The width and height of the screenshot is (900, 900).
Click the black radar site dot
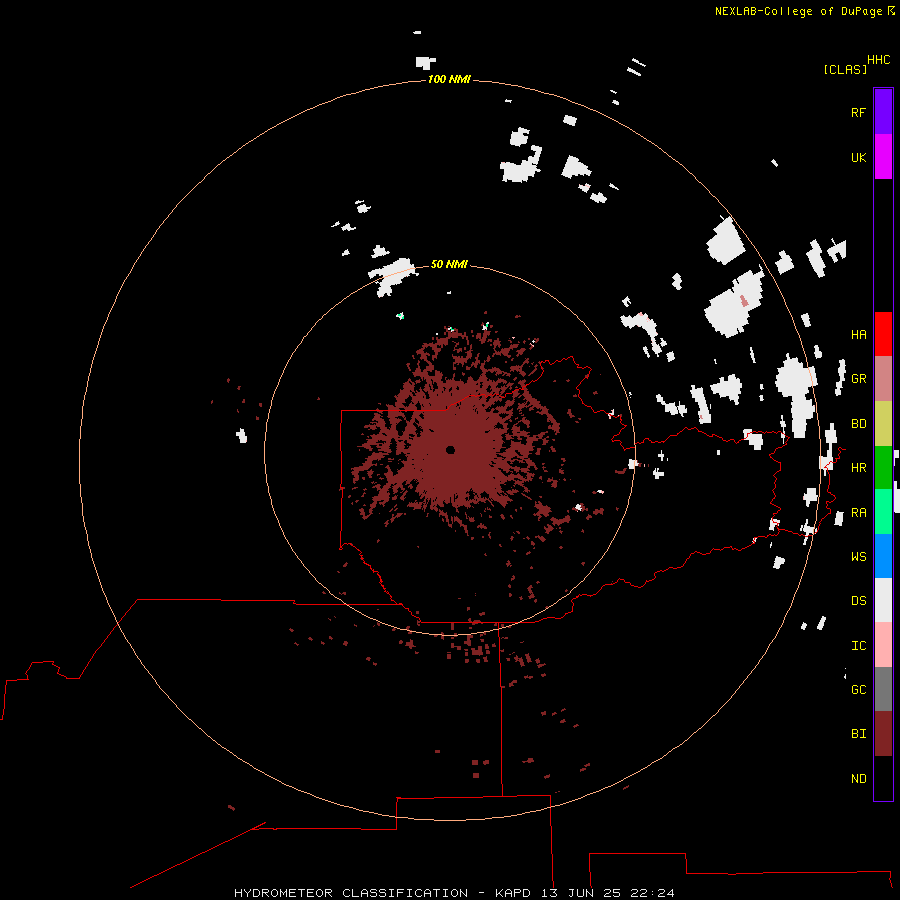450,450
